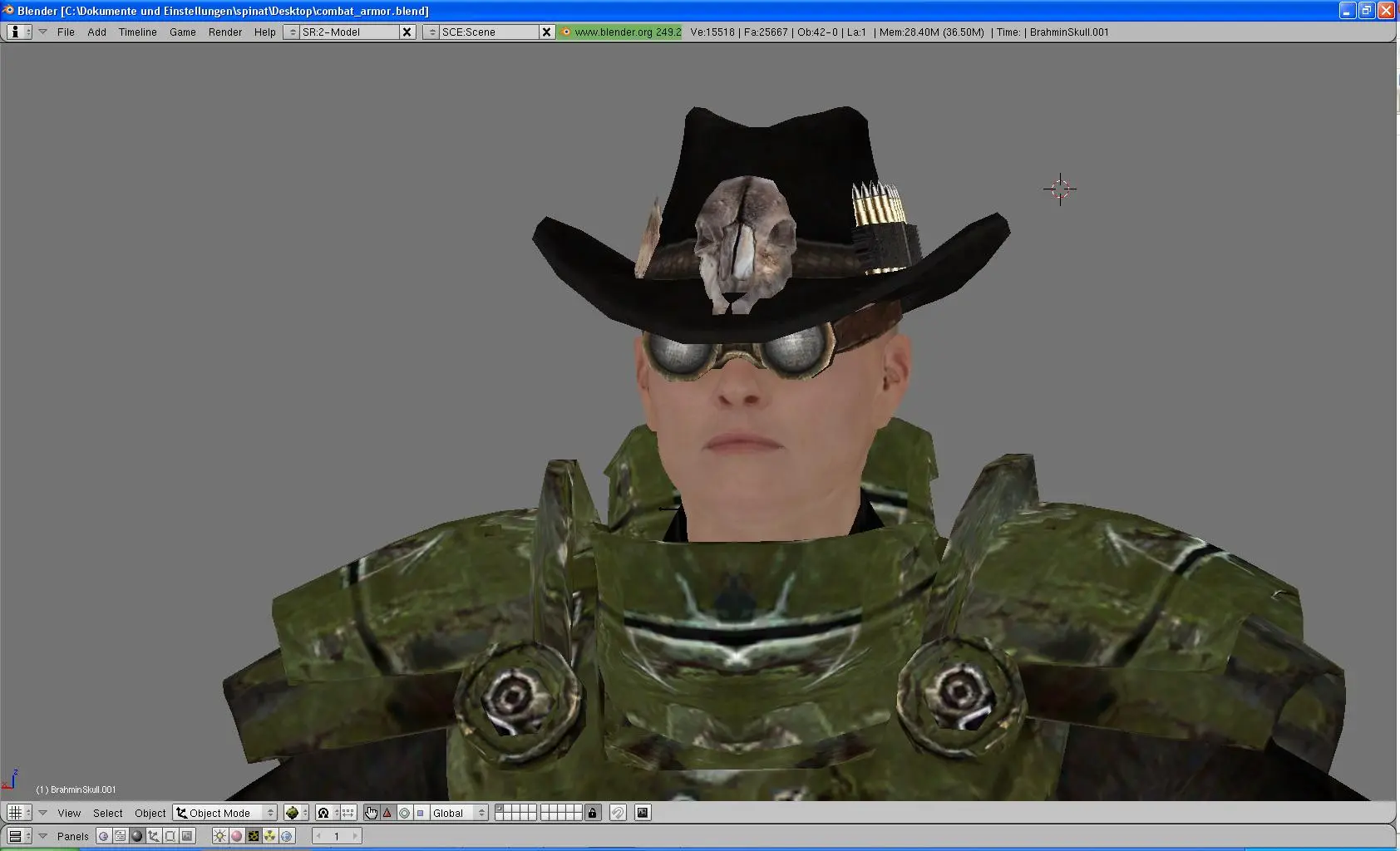Screen dimensions: 1400x851
Task: Open the Object Mode dropdown
Action: tap(225, 813)
